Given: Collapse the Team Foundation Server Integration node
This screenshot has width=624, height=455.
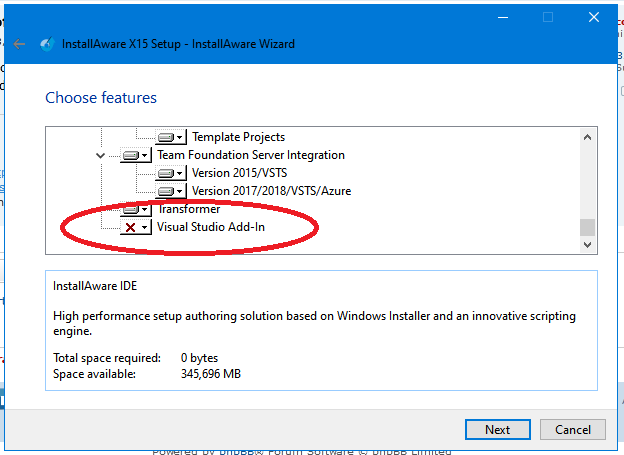Looking at the screenshot, I should tap(101, 155).
